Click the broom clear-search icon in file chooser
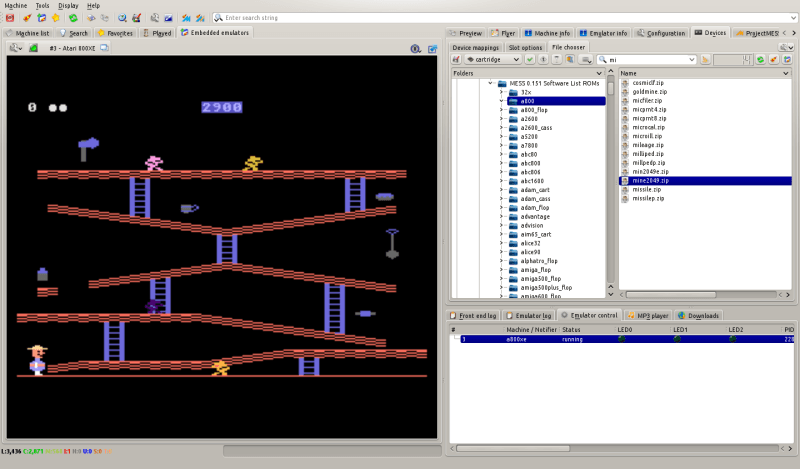 coord(705,60)
